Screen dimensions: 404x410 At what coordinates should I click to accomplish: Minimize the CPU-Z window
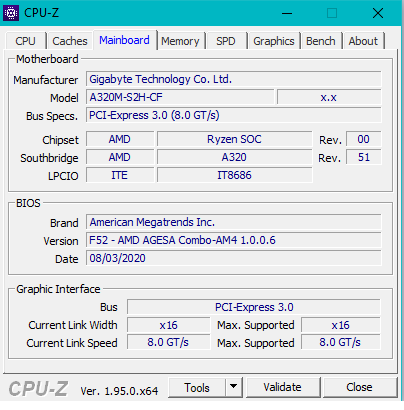click(x=287, y=13)
